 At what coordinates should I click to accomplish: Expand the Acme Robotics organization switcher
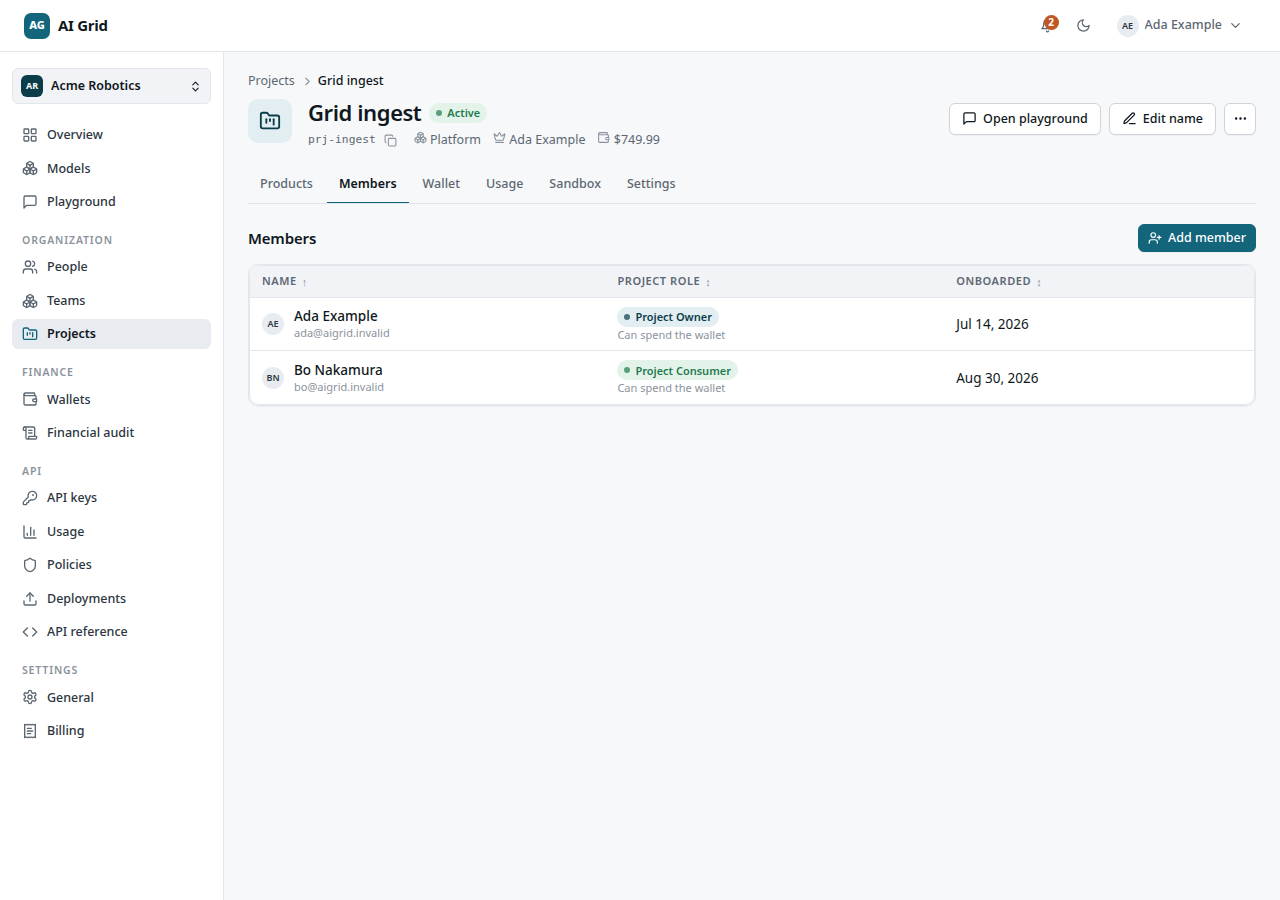111,86
